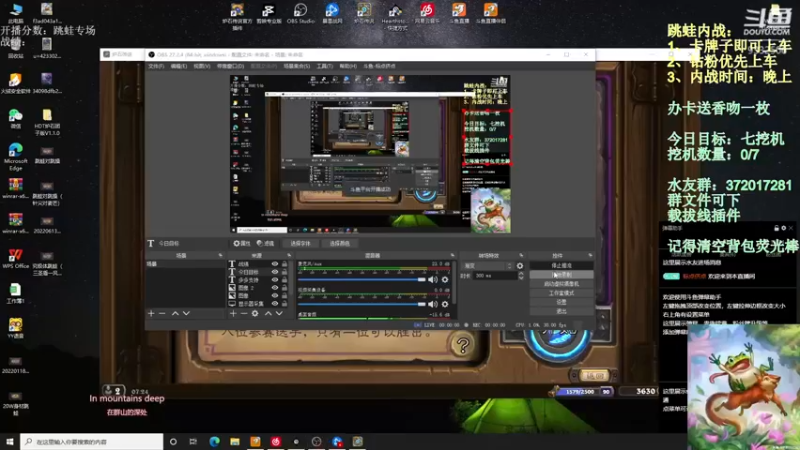Viewport: 800px width, 450px height.
Task: Click 选择颜色 select color button
Action: pyautogui.click(x=339, y=243)
